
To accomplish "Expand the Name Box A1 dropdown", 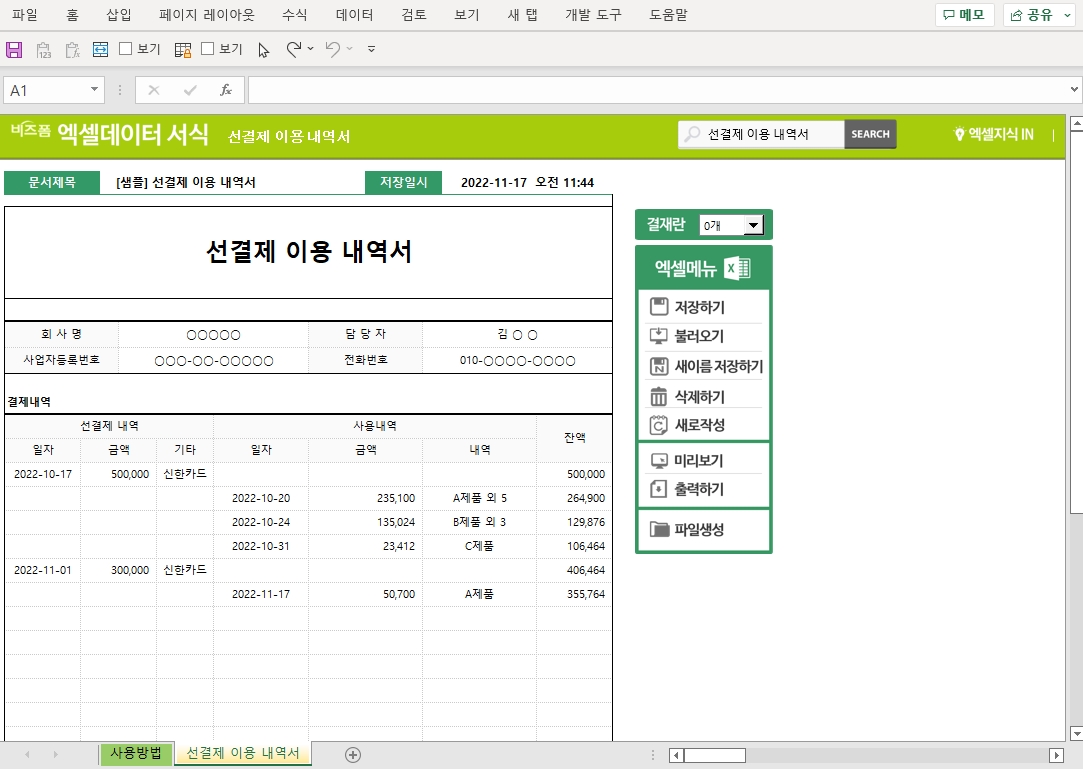I will [95, 90].
